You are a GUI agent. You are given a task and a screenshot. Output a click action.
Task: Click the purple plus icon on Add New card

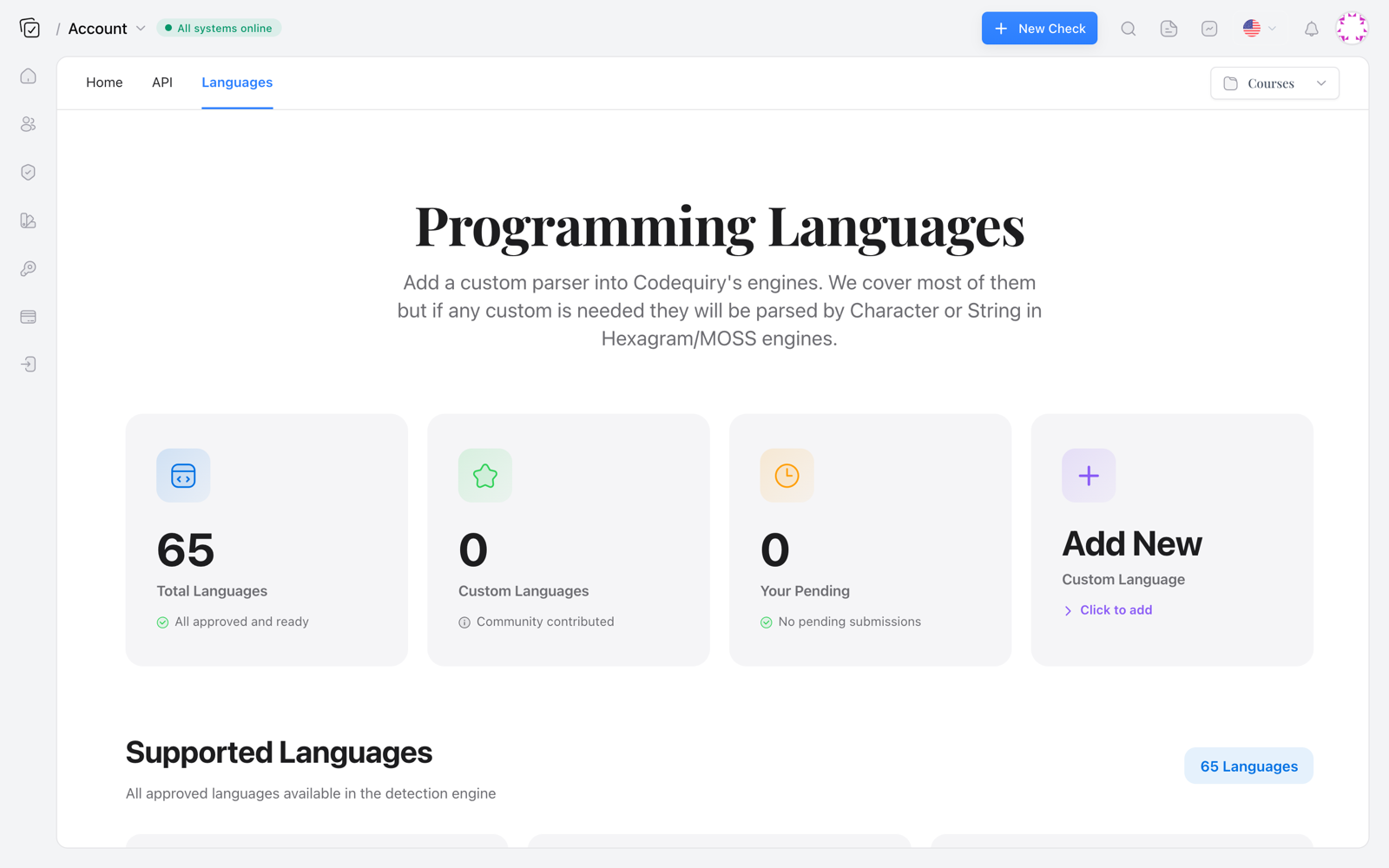click(x=1089, y=476)
